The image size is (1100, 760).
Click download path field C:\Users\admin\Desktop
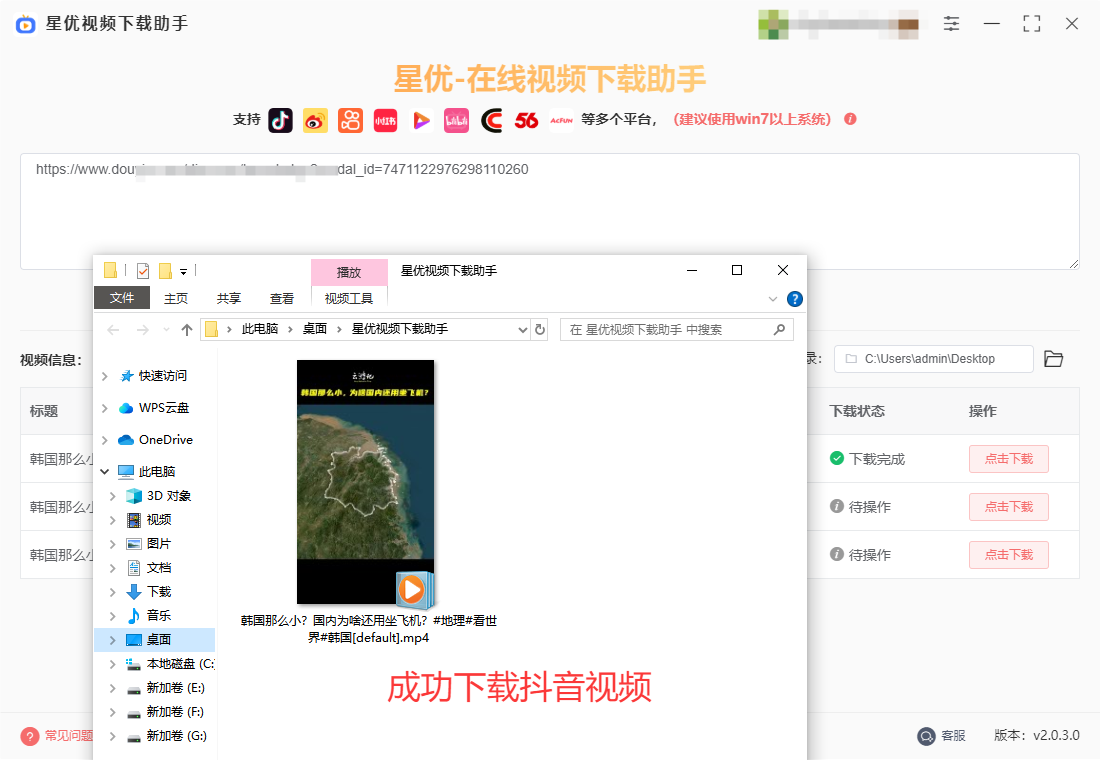pyautogui.click(x=934, y=359)
